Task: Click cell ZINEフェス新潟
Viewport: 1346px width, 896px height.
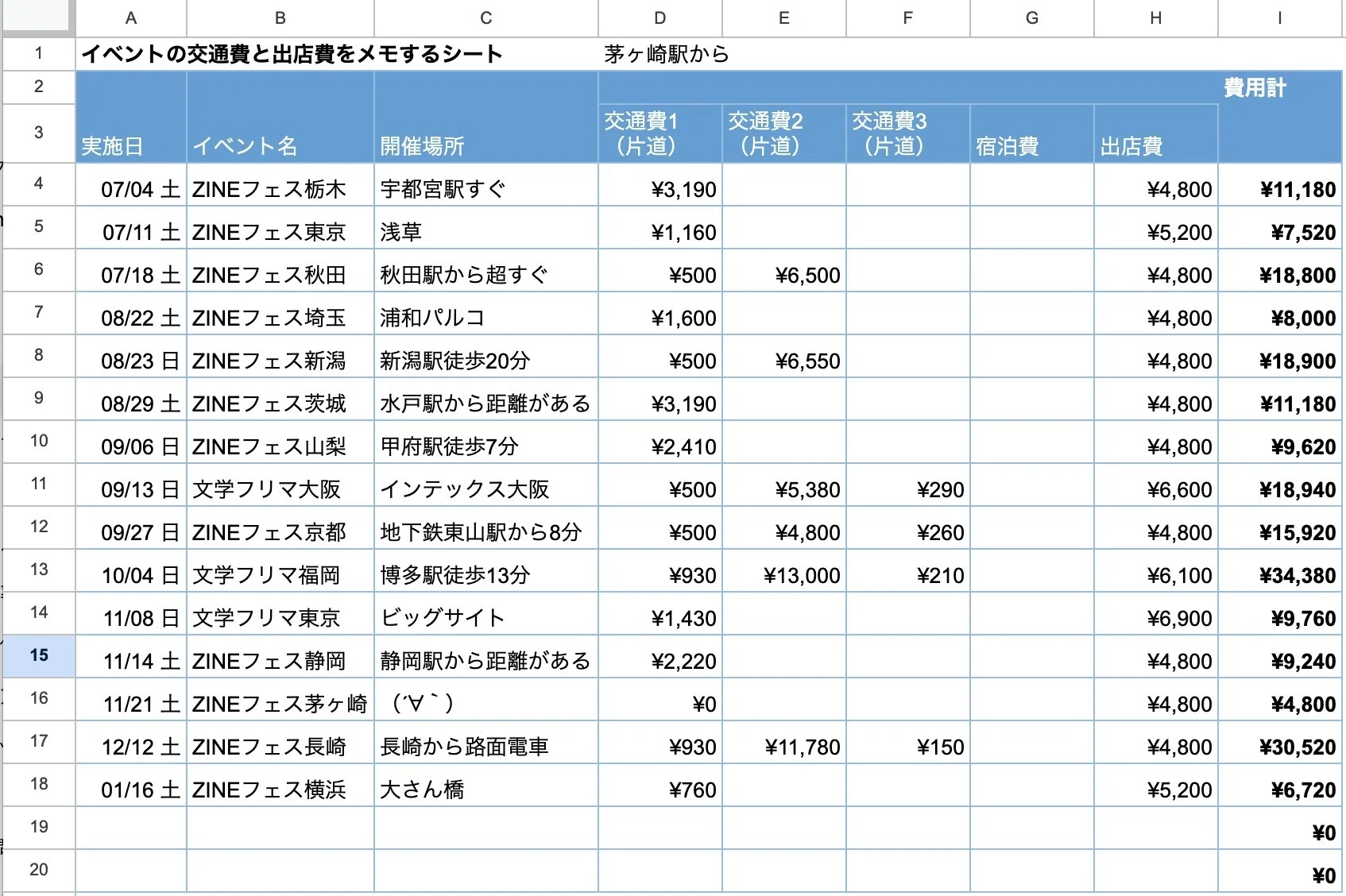Action: click(280, 357)
